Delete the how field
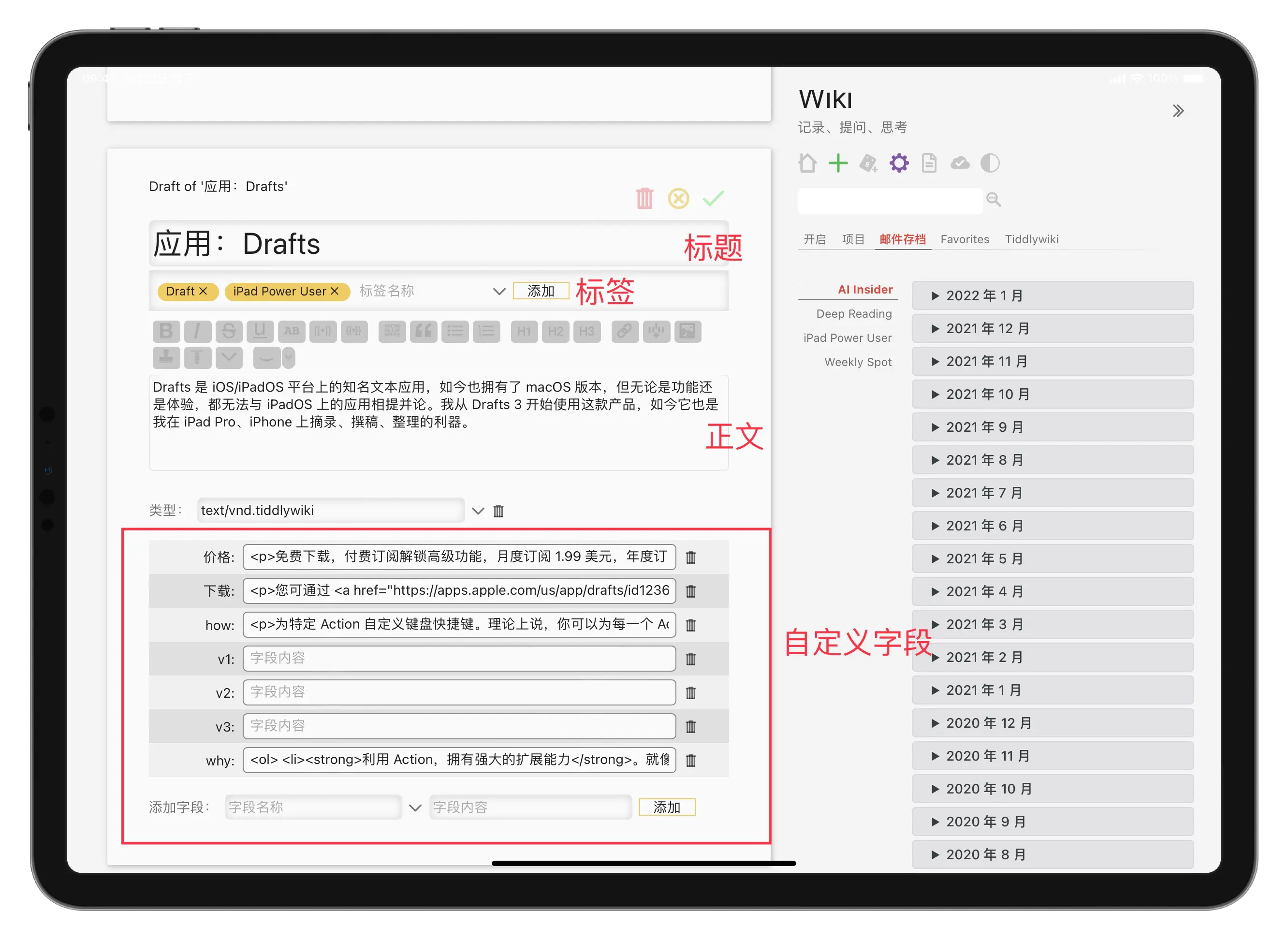The height and width of the screenshot is (940, 1288). point(690,625)
